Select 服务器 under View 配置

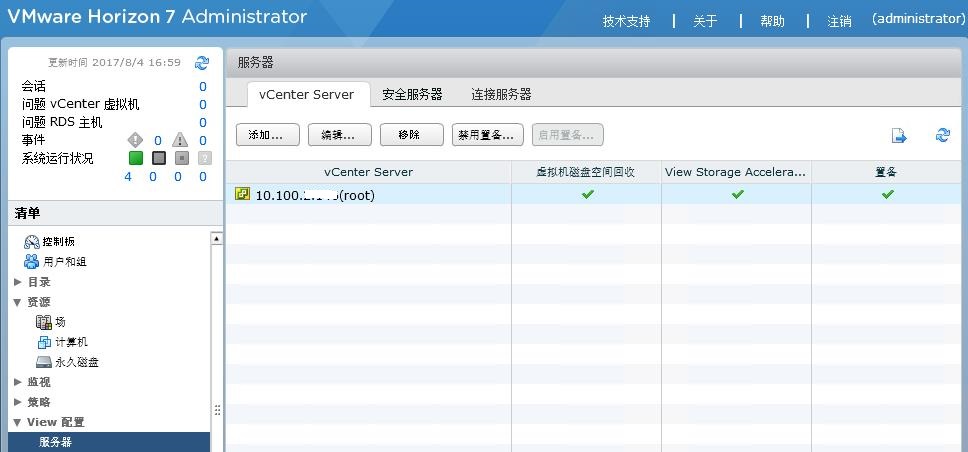coord(109,442)
